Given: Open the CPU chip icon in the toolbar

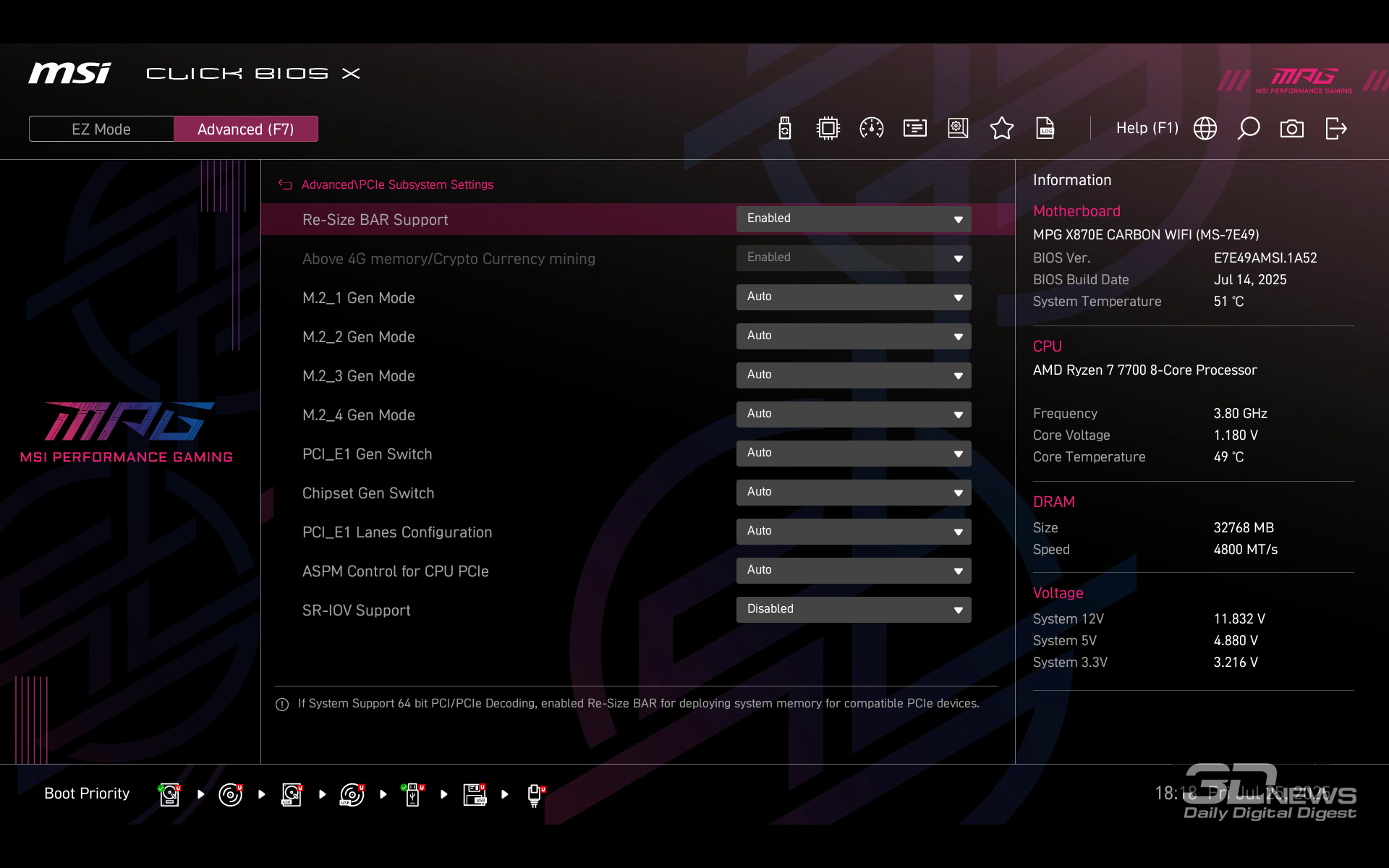Looking at the screenshot, I should (828, 129).
